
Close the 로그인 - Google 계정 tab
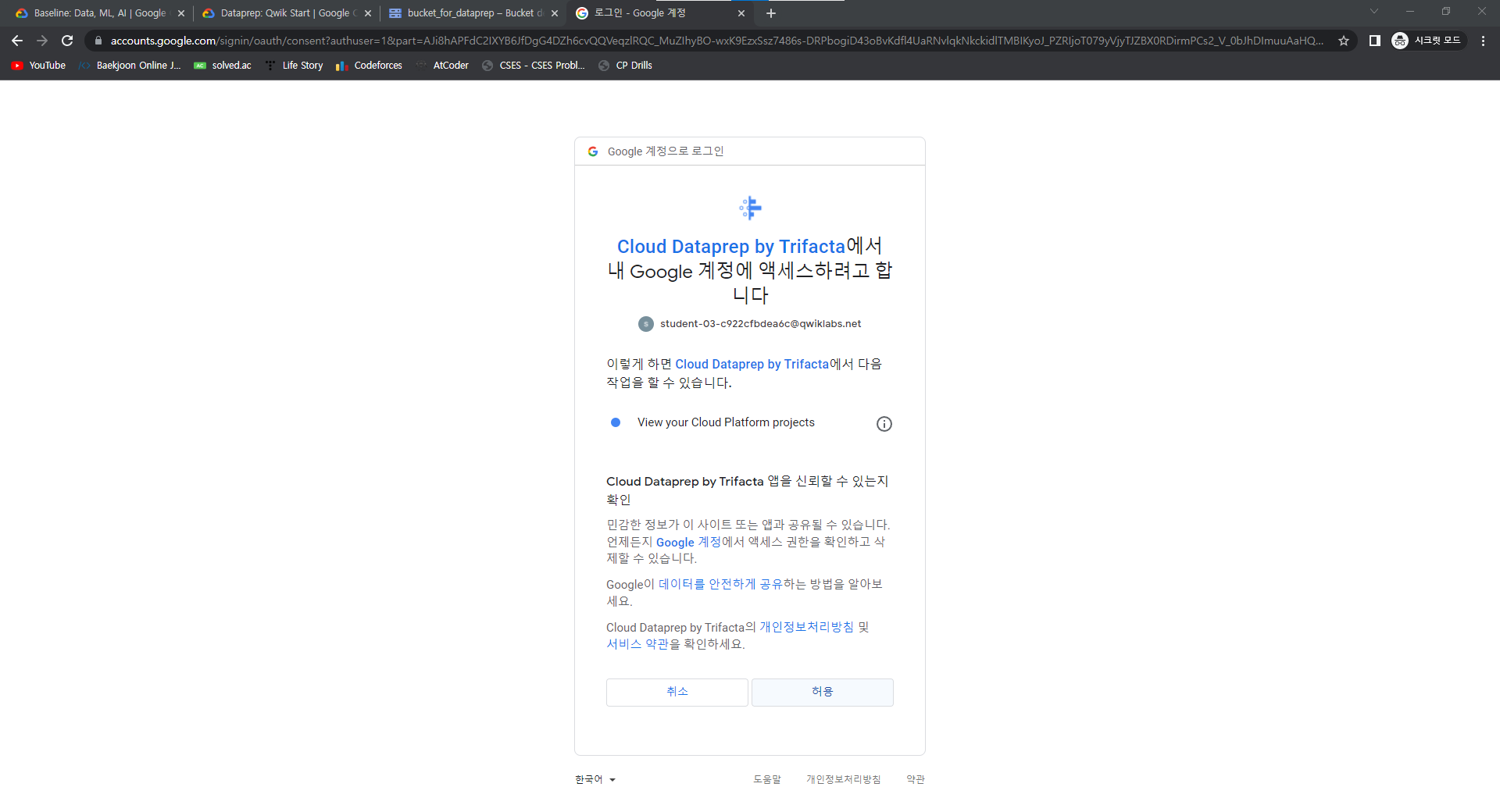coord(741,13)
